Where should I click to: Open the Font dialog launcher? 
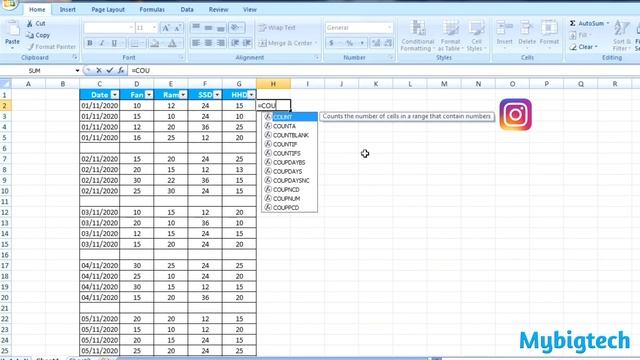coord(181,58)
